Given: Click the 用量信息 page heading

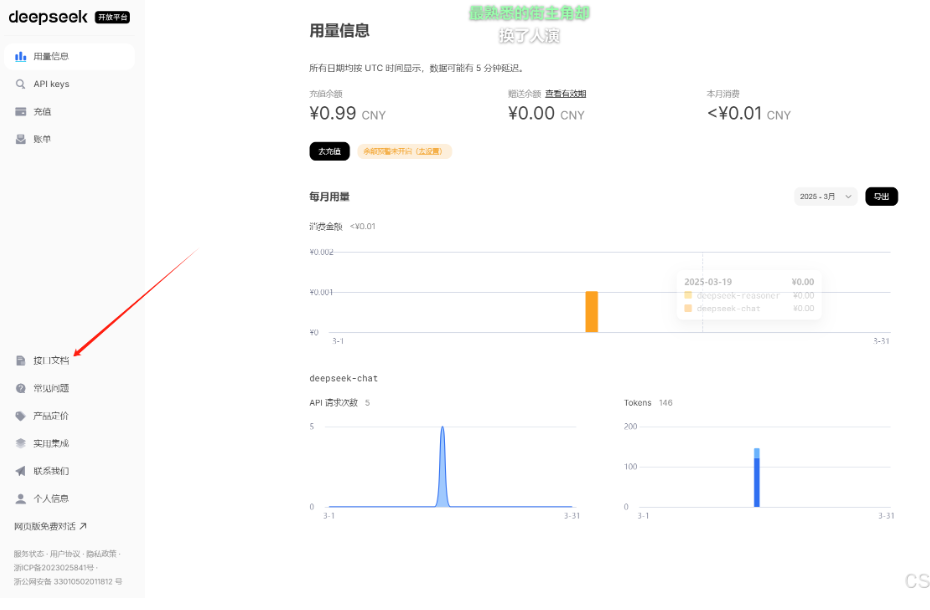Looking at the screenshot, I should pyautogui.click(x=339, y=31).
